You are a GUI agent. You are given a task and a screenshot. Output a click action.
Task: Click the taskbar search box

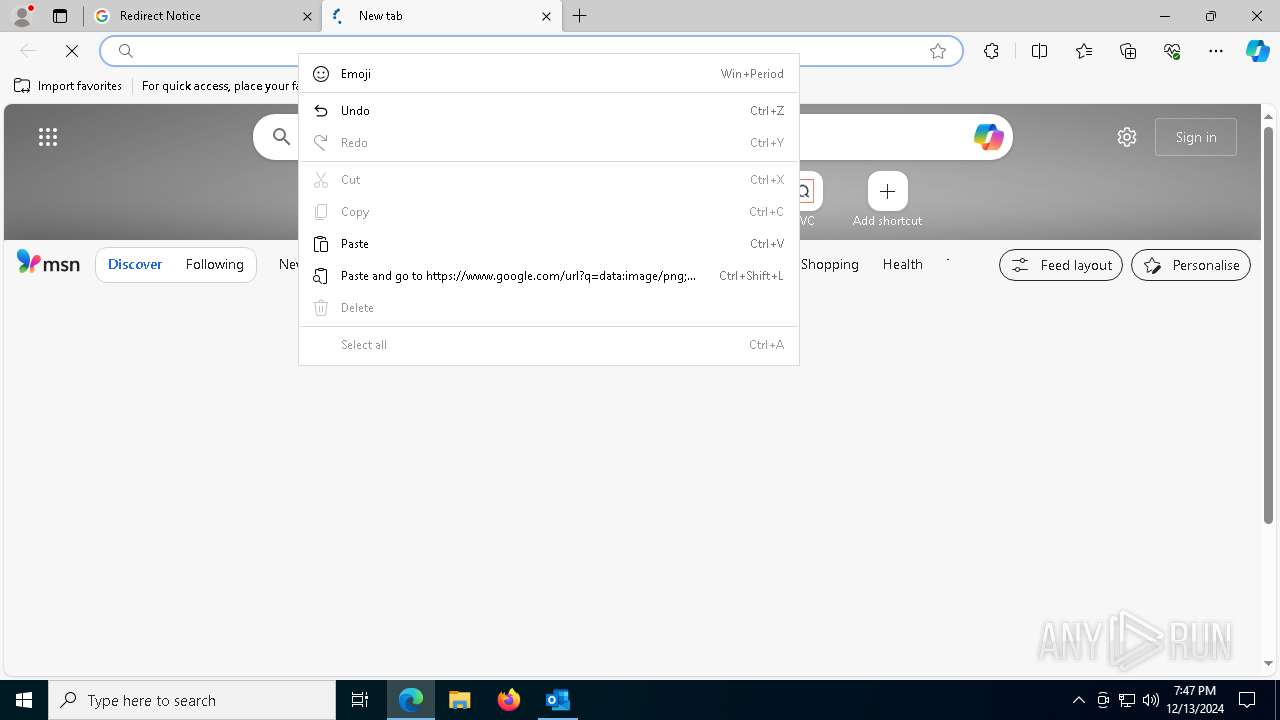click(192, 700)
